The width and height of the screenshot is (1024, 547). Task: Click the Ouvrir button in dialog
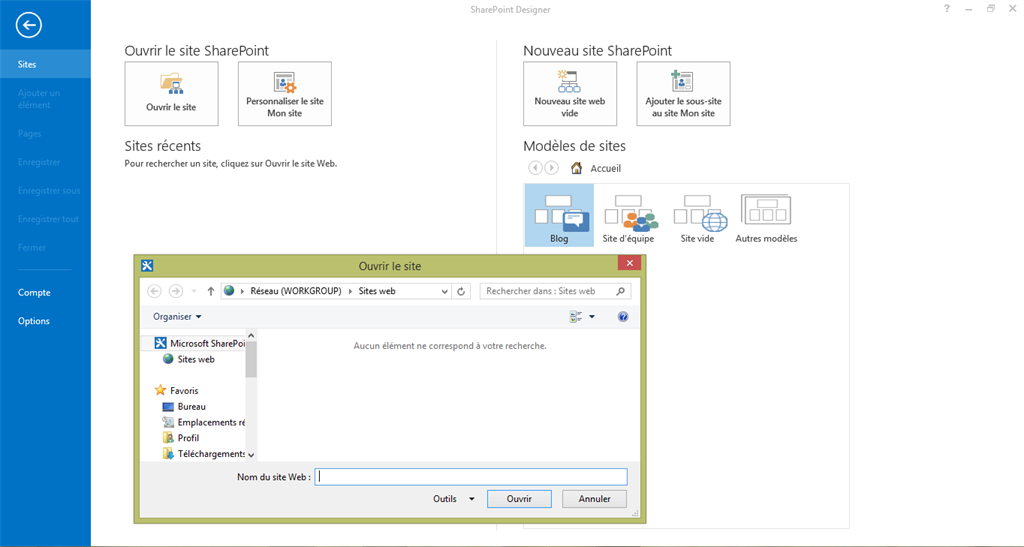[x=519, y=499]
